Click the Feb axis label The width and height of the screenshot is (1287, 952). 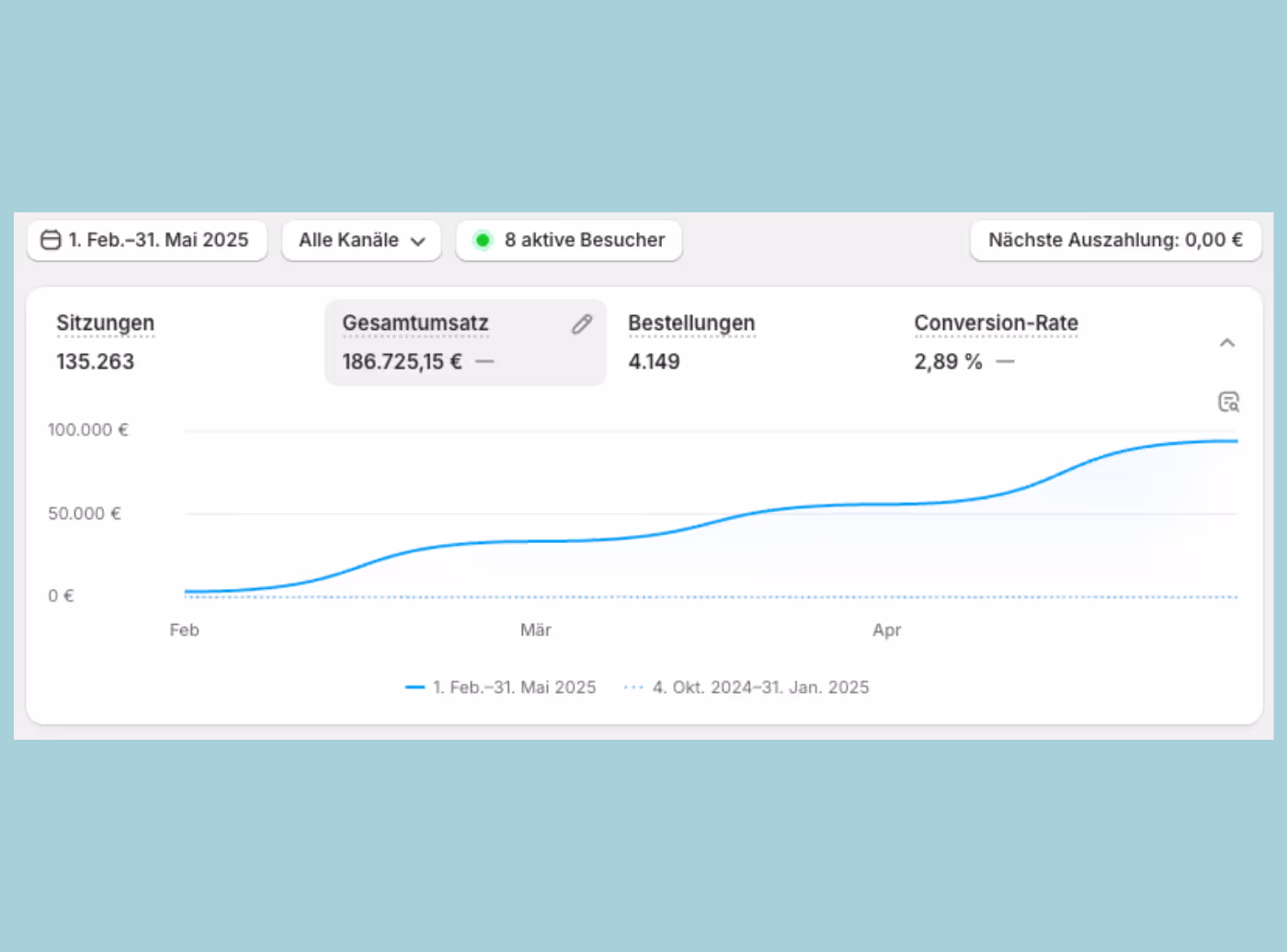tap(184, 630)
